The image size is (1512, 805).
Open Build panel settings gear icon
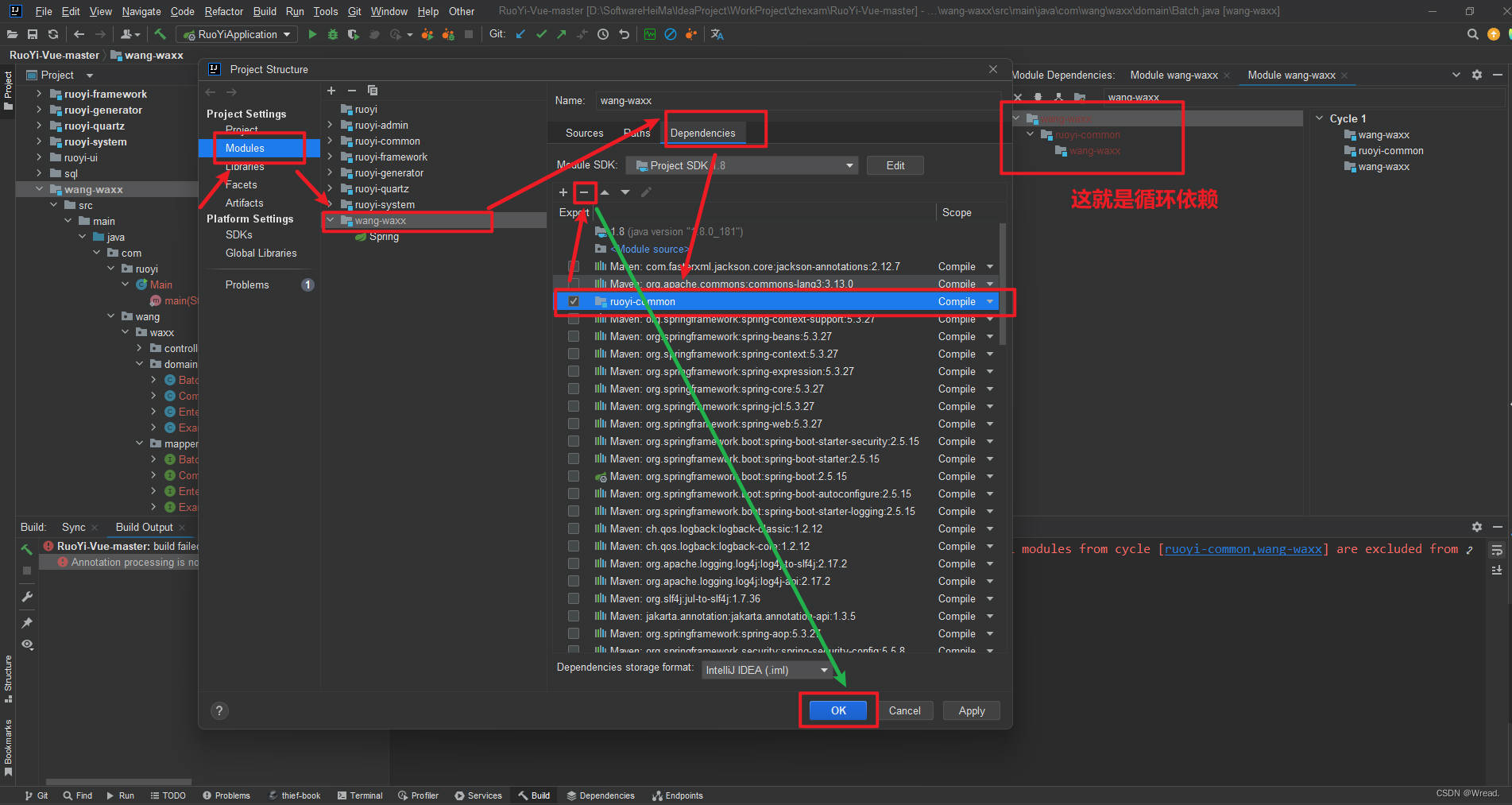point(1476,527)
